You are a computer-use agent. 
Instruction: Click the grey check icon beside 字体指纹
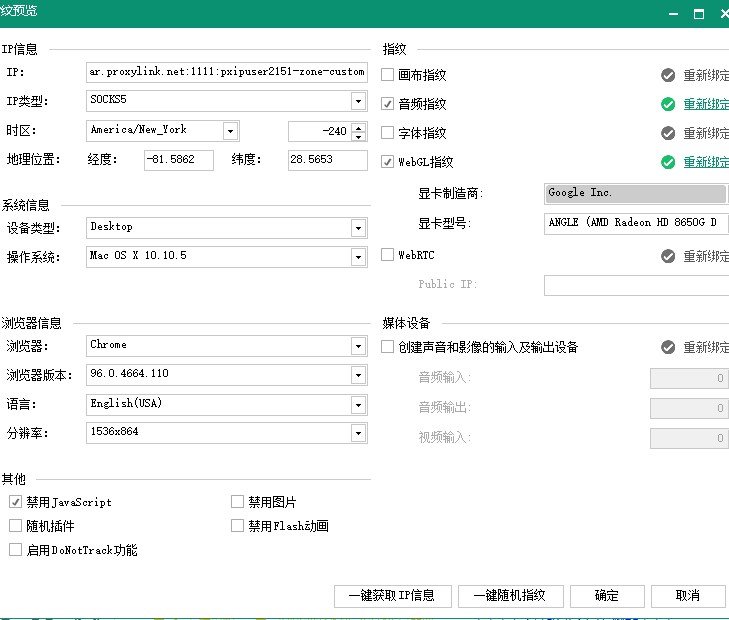(x=668, y=133)
